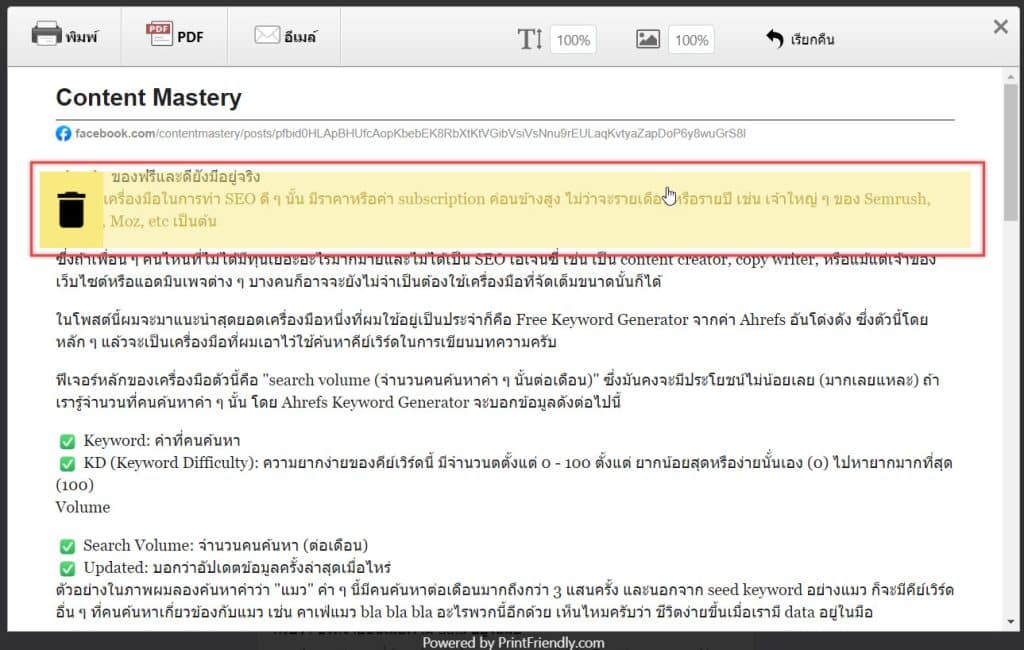Click the อีเมล์ email label
Viewport: 1024px width, 650px height.
coord(300,37)
